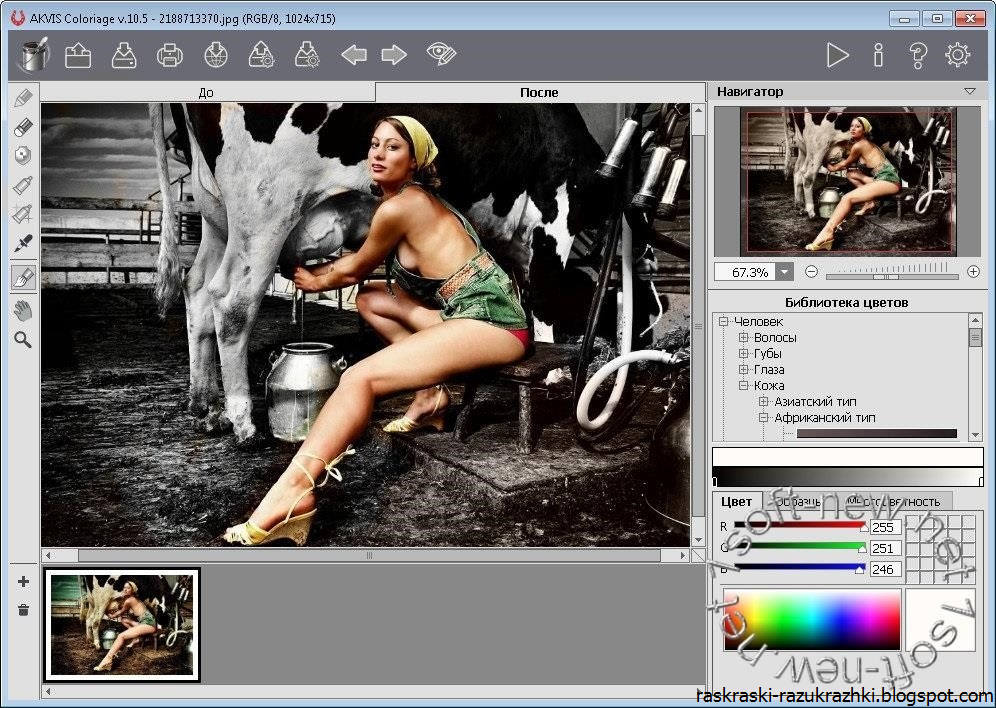Click the R value field showing 255
Screen dimensions: 996x708
[x=885, y=527]
